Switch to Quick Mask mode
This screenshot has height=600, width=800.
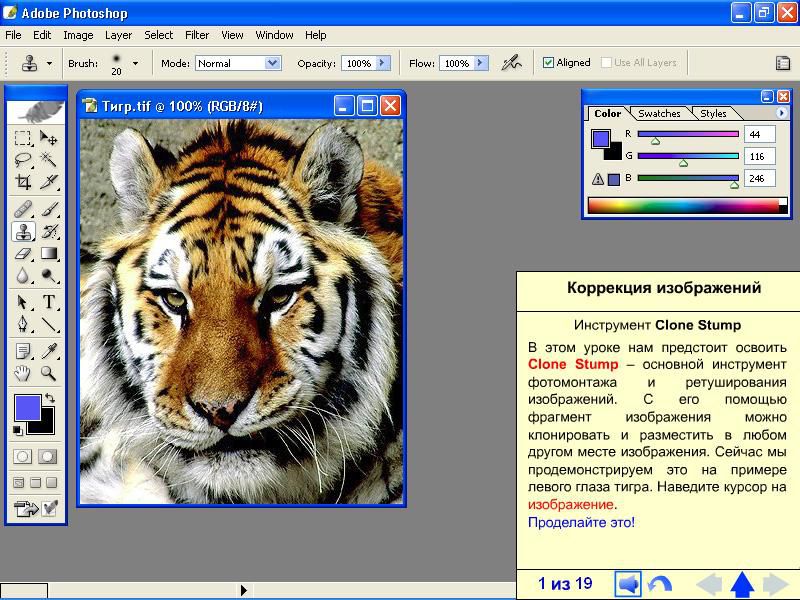(x=47, y=456)
